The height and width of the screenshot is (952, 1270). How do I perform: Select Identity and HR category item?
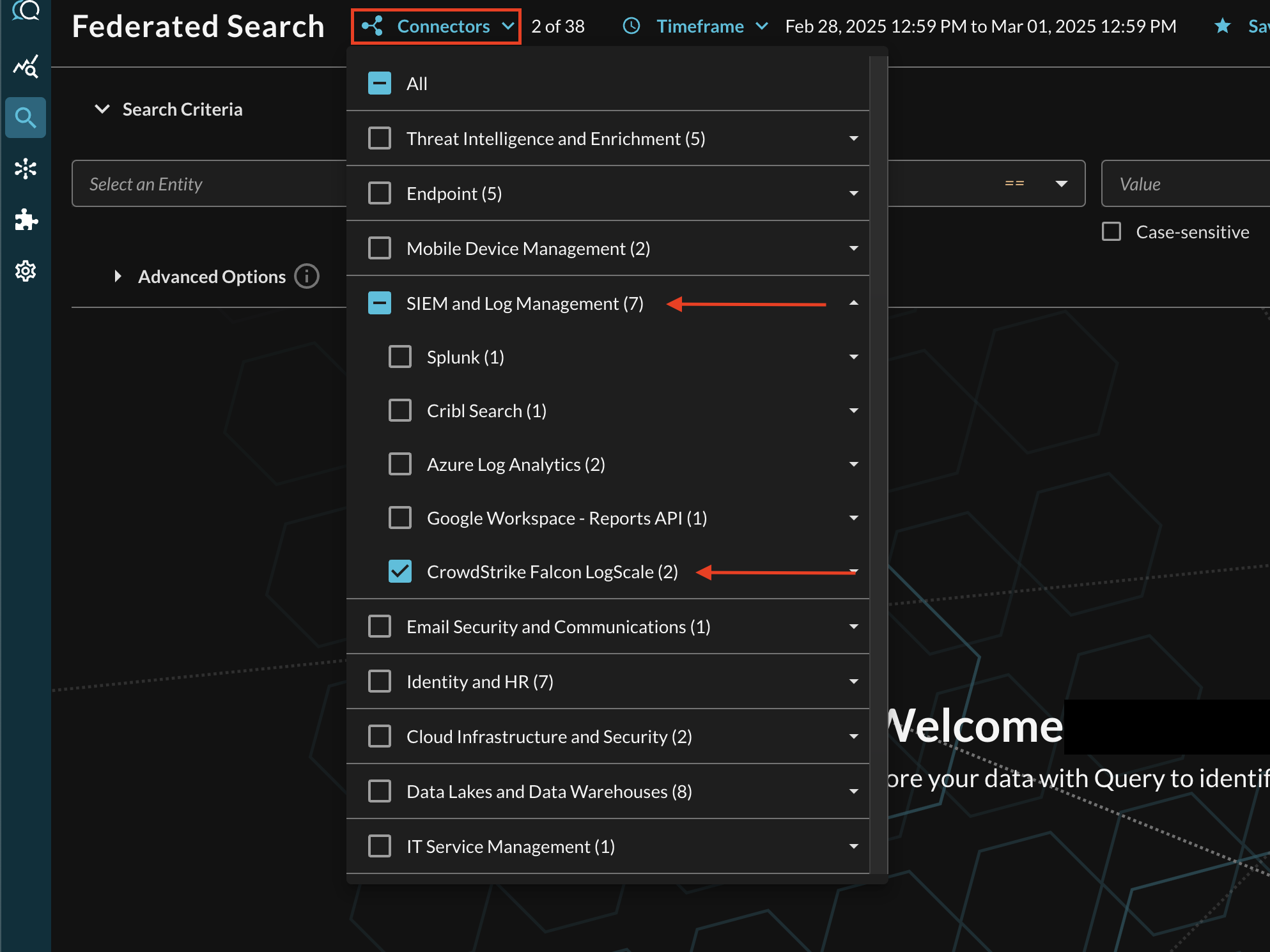(480, 682)
